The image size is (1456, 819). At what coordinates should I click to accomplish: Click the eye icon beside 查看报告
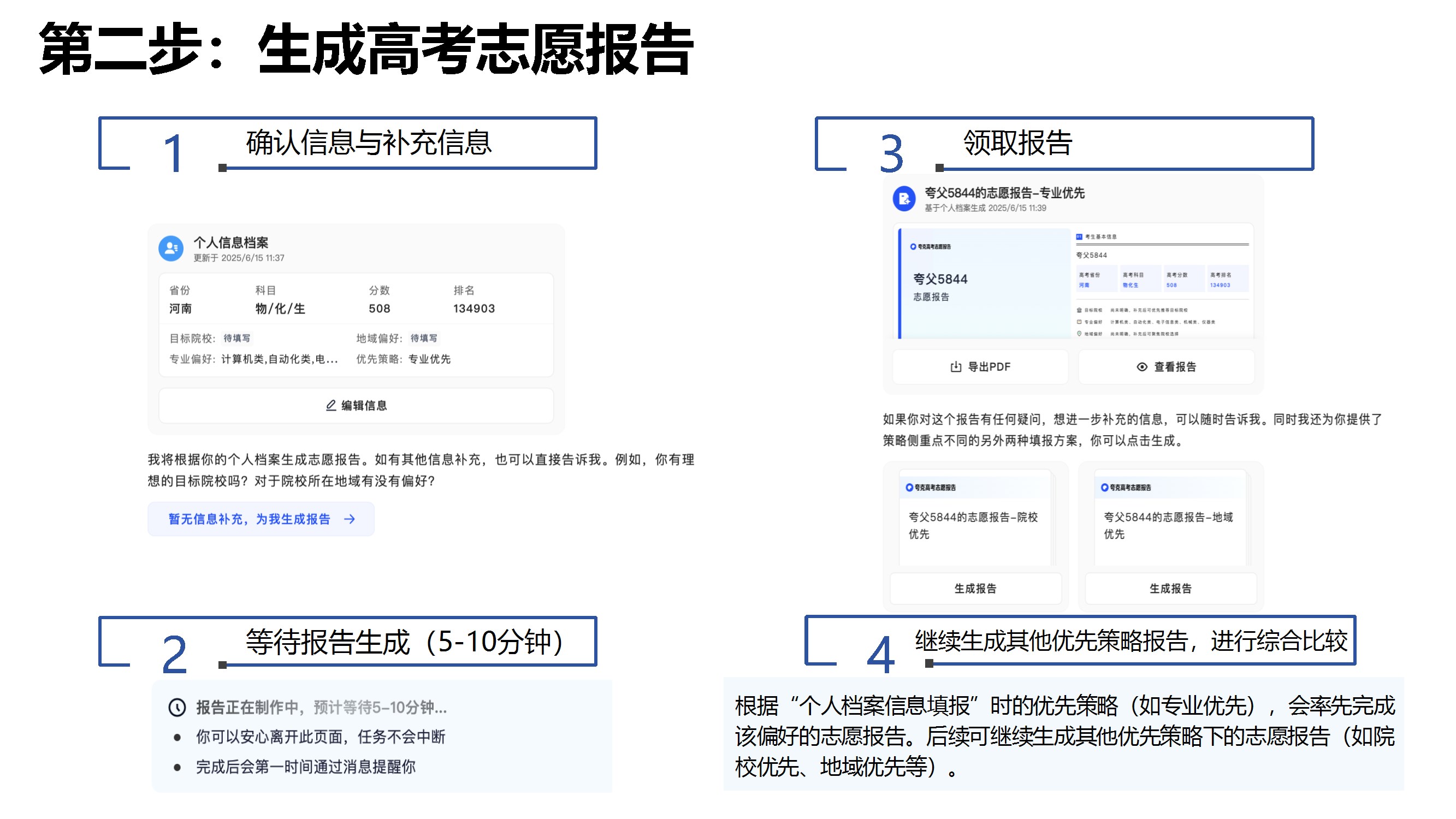pyautogui.click(x=1142, y=367)
